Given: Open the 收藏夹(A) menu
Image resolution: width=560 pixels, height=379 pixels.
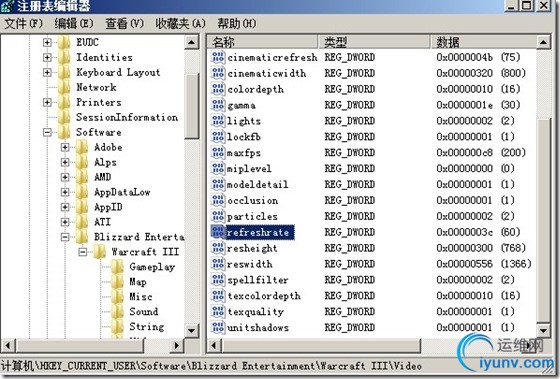Looking at the screenshot, I should click(180, 24).
